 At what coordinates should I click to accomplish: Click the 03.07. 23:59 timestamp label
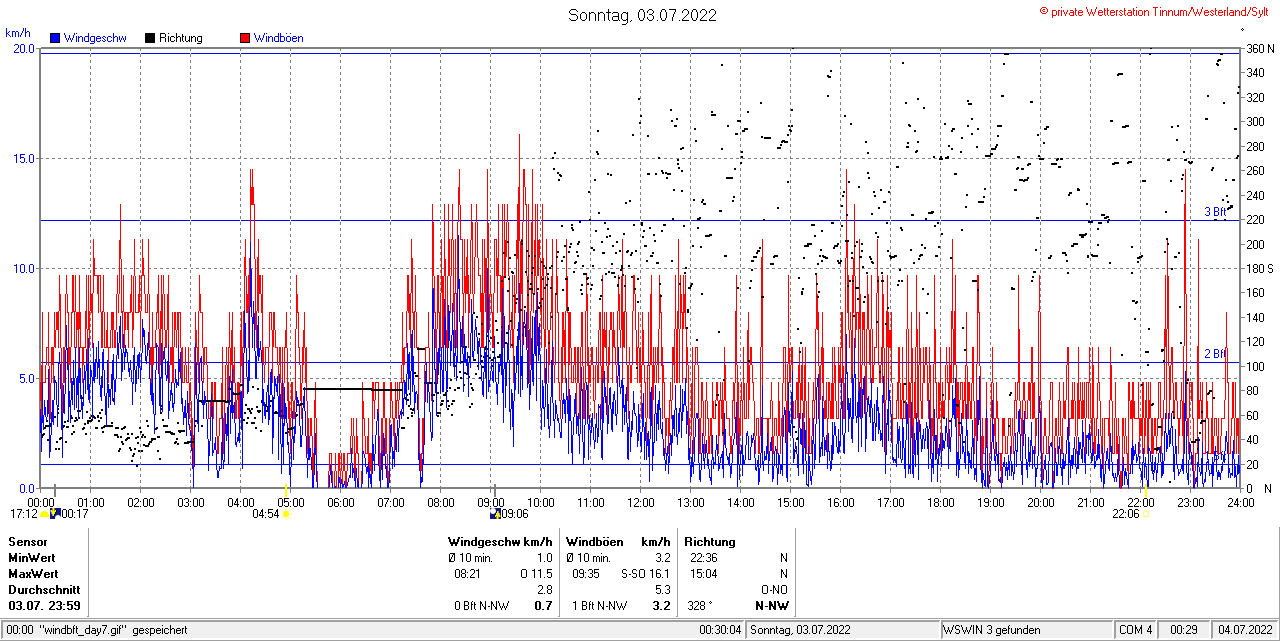(45, 605)
